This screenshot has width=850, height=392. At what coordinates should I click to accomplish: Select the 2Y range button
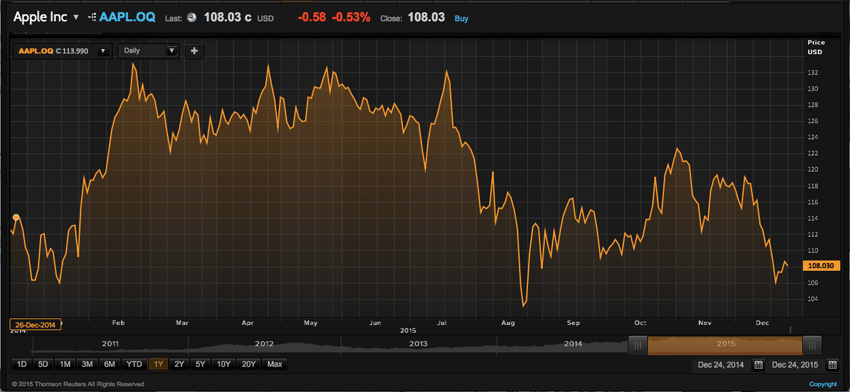click(179, 364)
